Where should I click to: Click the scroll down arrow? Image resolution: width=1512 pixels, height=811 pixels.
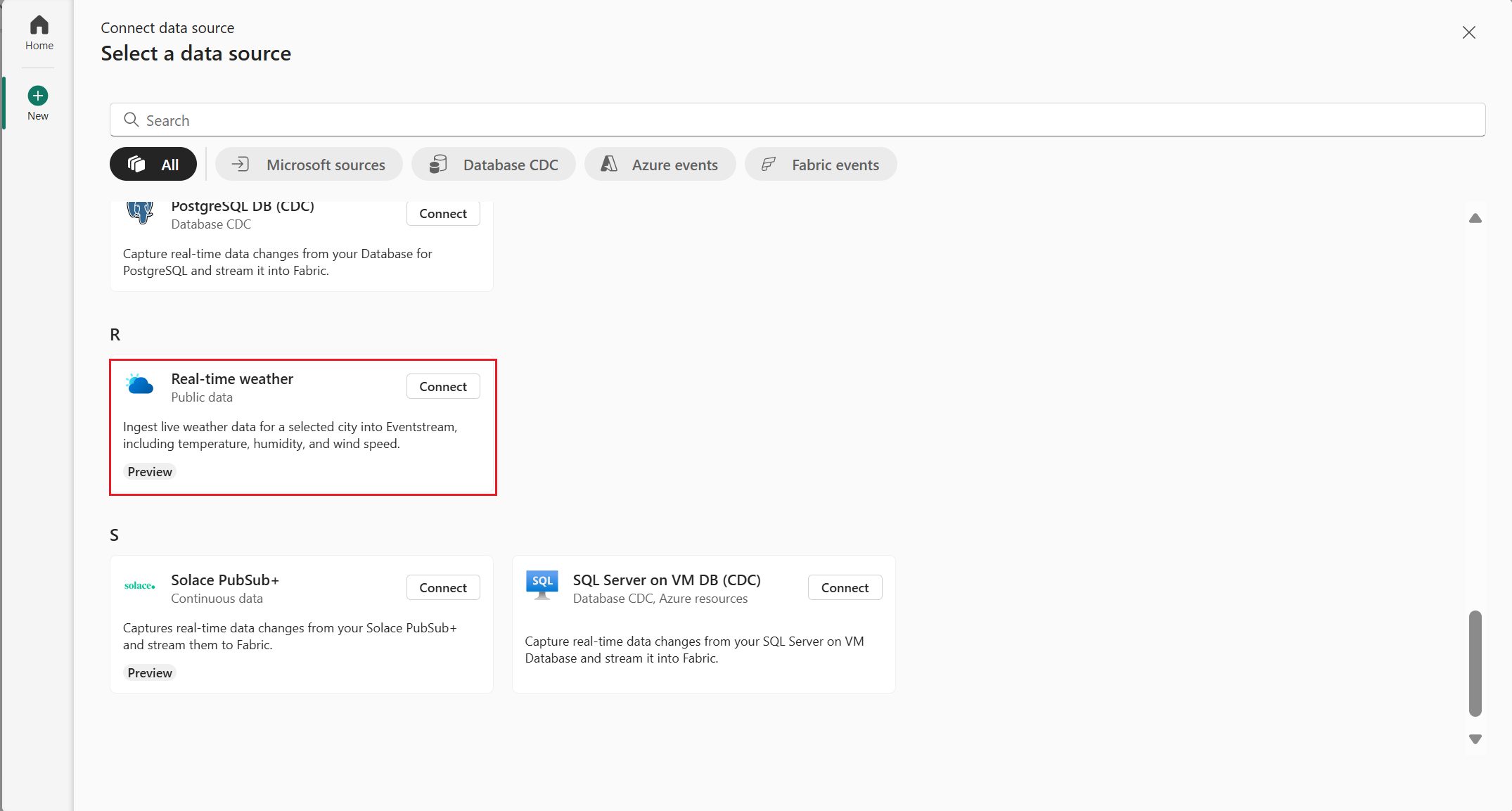coord(1475,739)
